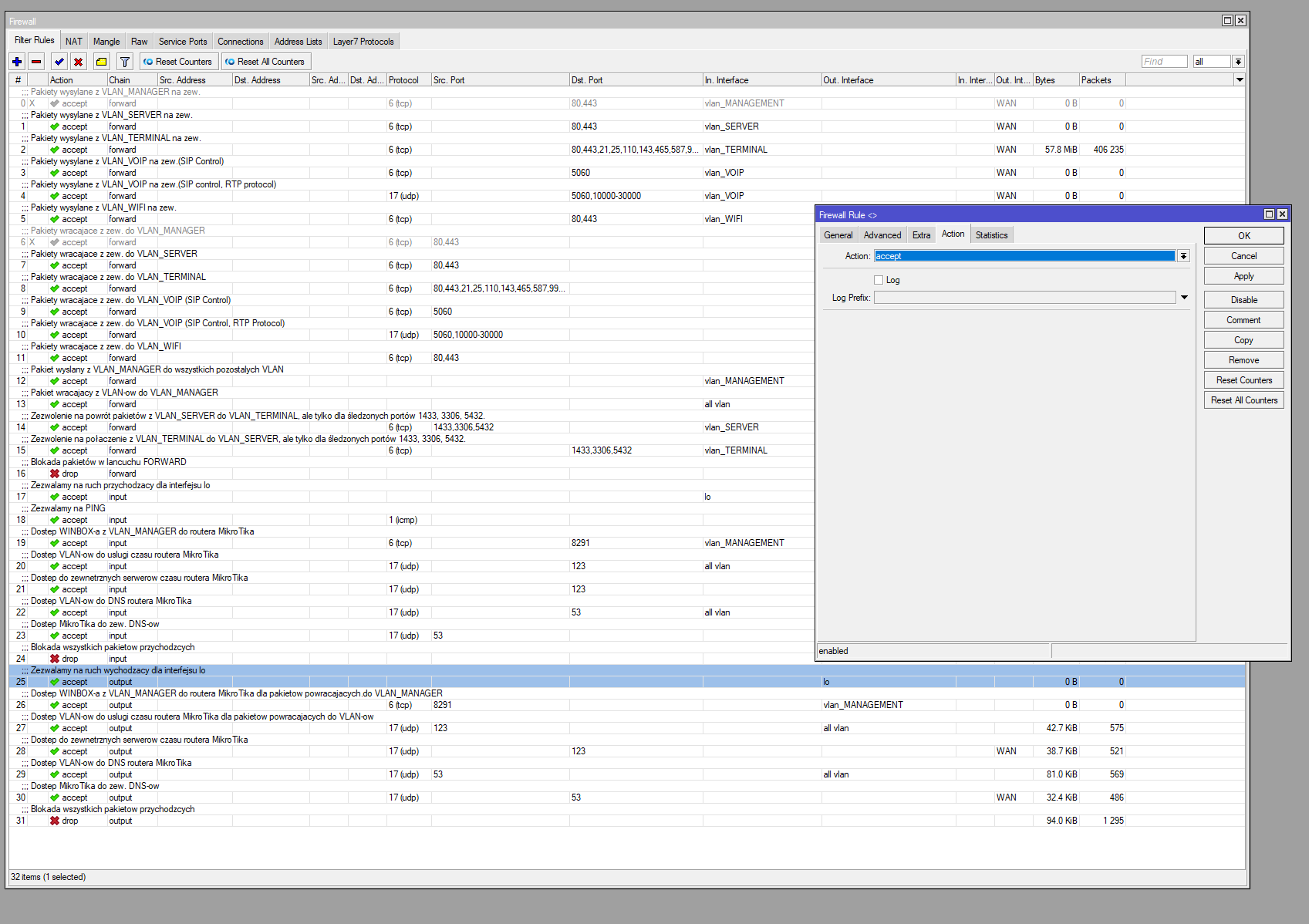Viewport: 1309px width, 924px height.
Task: Click the red X Disable icon
Action: click(x=78, y=62)
